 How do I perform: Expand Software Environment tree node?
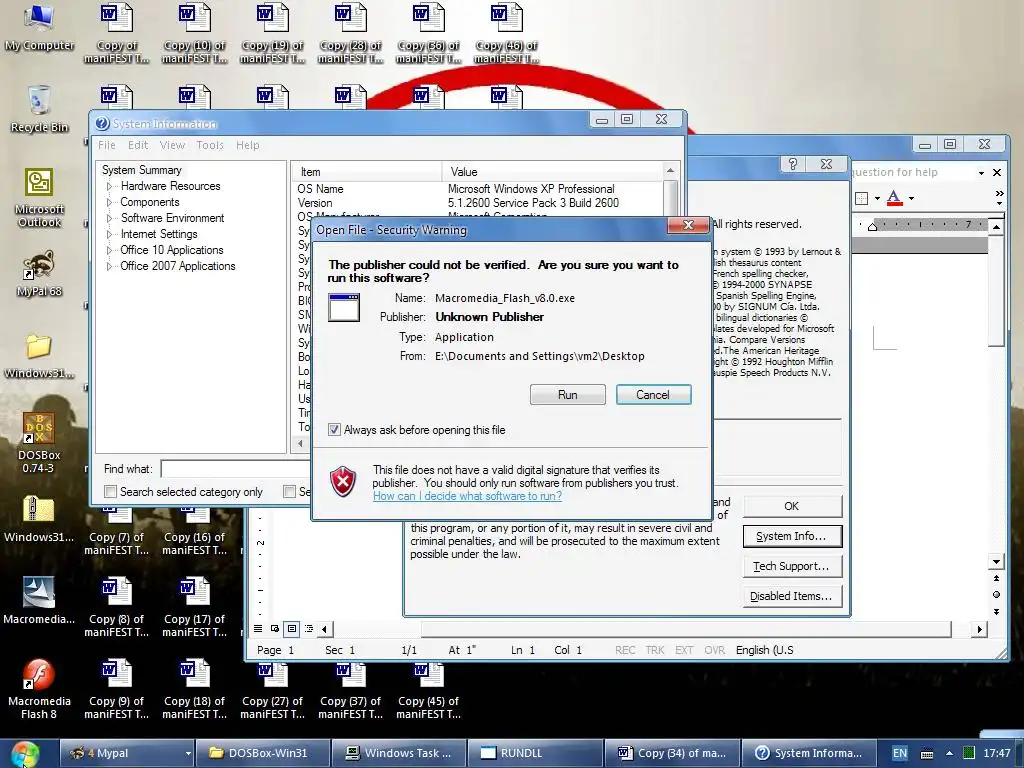(110, 218)
